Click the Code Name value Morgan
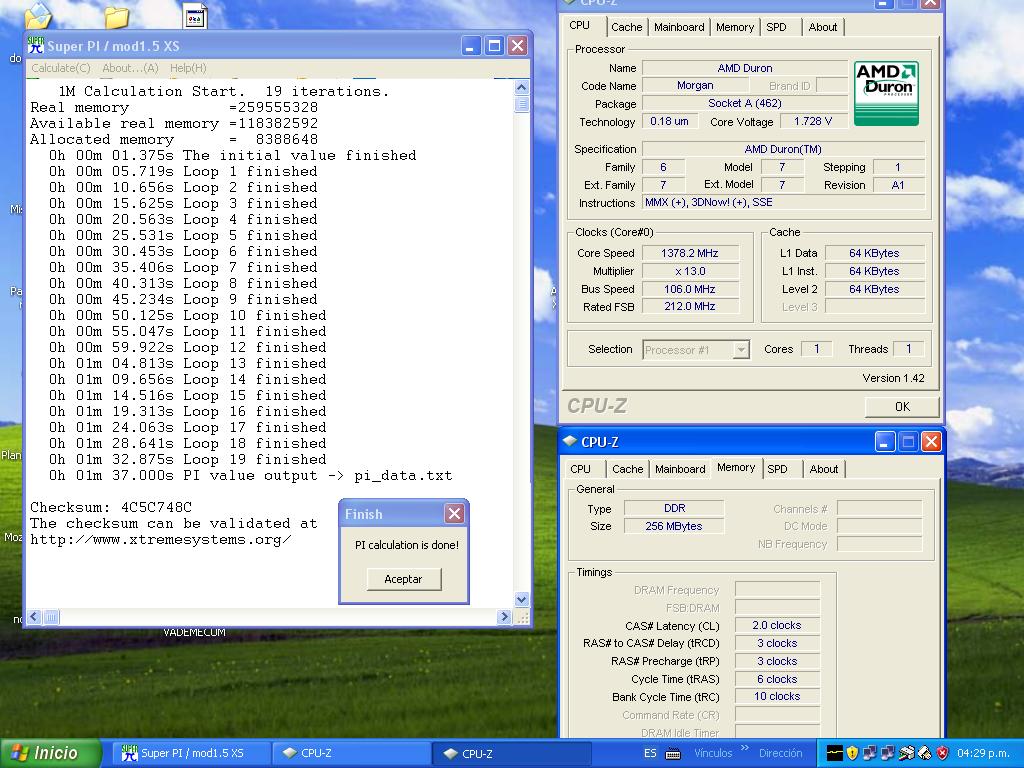Image resolution: width=1024 pixels, height=768 pixels. pos(695,85)
